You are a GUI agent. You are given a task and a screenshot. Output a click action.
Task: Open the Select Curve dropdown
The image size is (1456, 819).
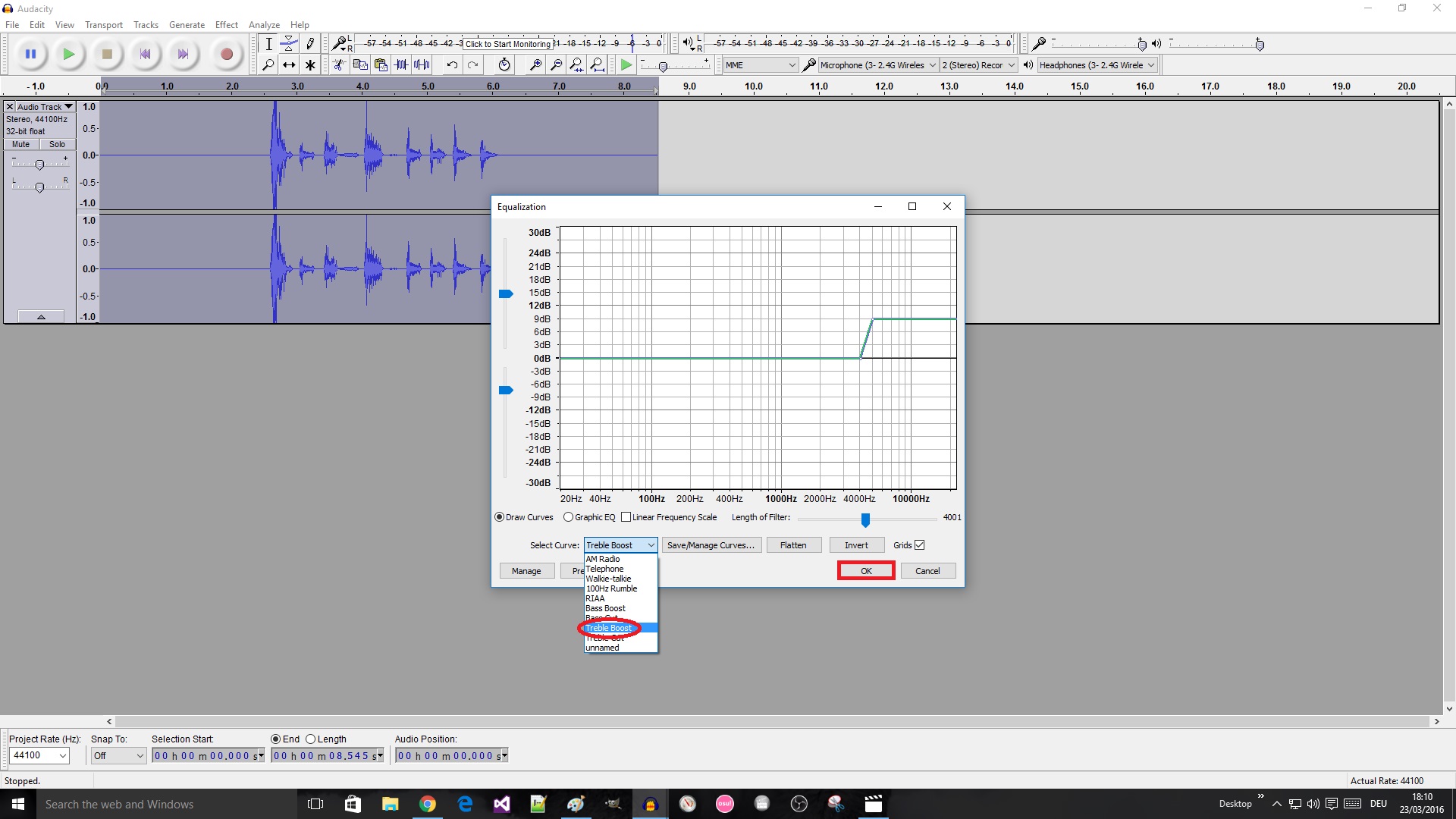pos(649,544)
